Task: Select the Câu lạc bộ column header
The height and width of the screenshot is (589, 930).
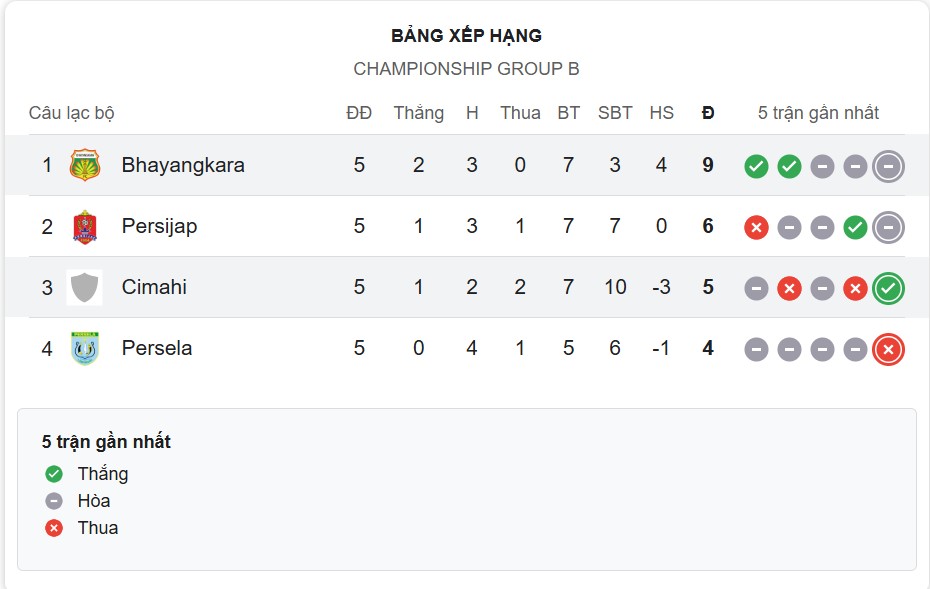Action: pyautogui.click(x=70, y=113)
